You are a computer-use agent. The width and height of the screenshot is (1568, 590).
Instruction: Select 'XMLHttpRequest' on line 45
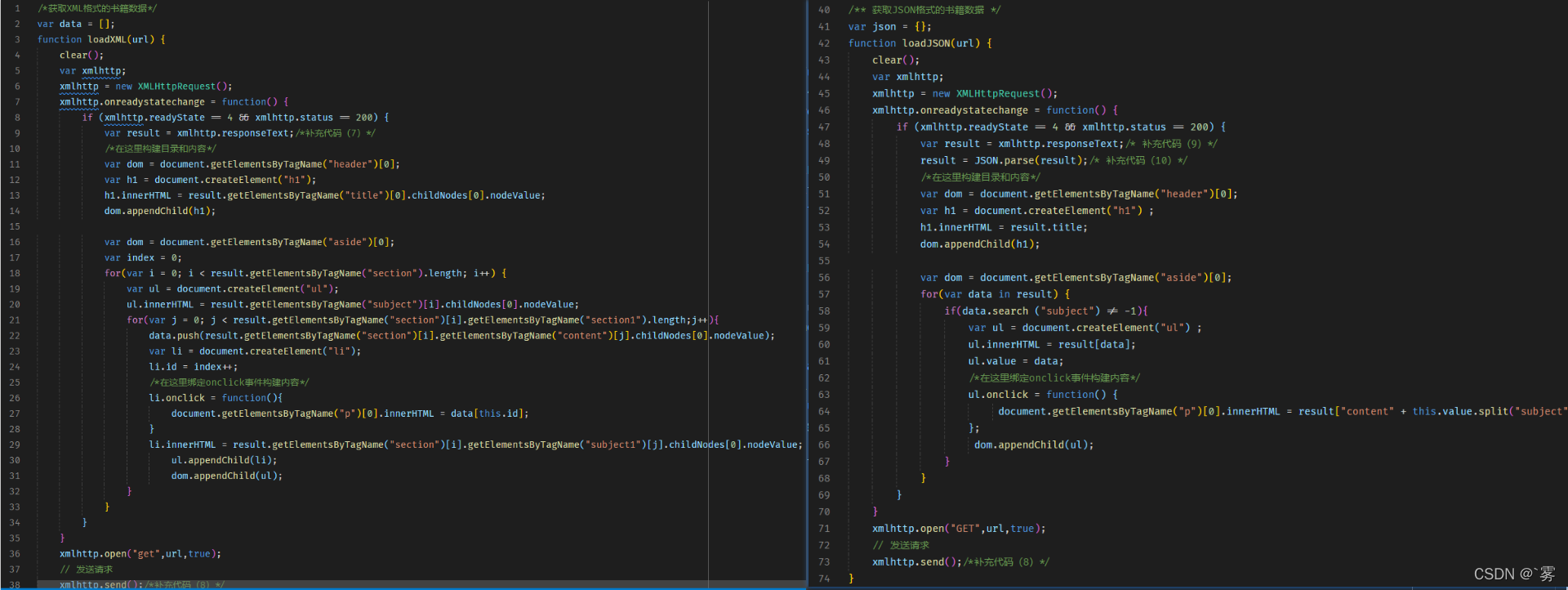click(x=999, y=93)
